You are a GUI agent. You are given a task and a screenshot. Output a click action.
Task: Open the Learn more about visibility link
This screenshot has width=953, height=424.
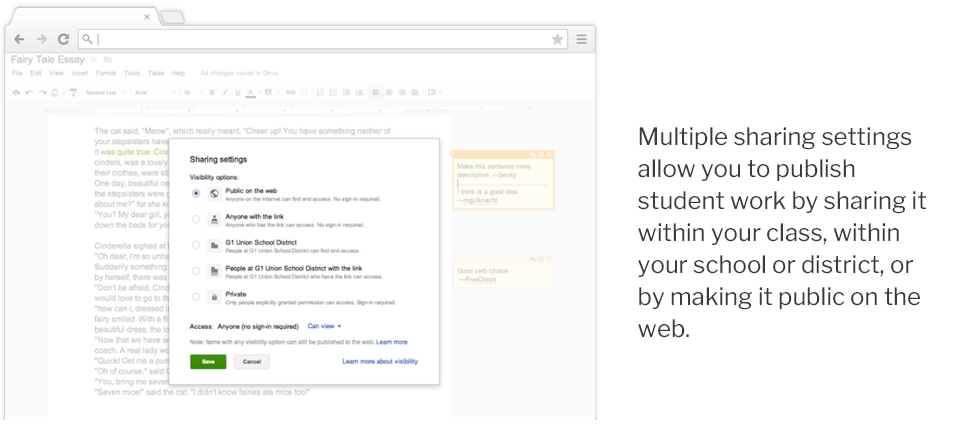(379, 362)
